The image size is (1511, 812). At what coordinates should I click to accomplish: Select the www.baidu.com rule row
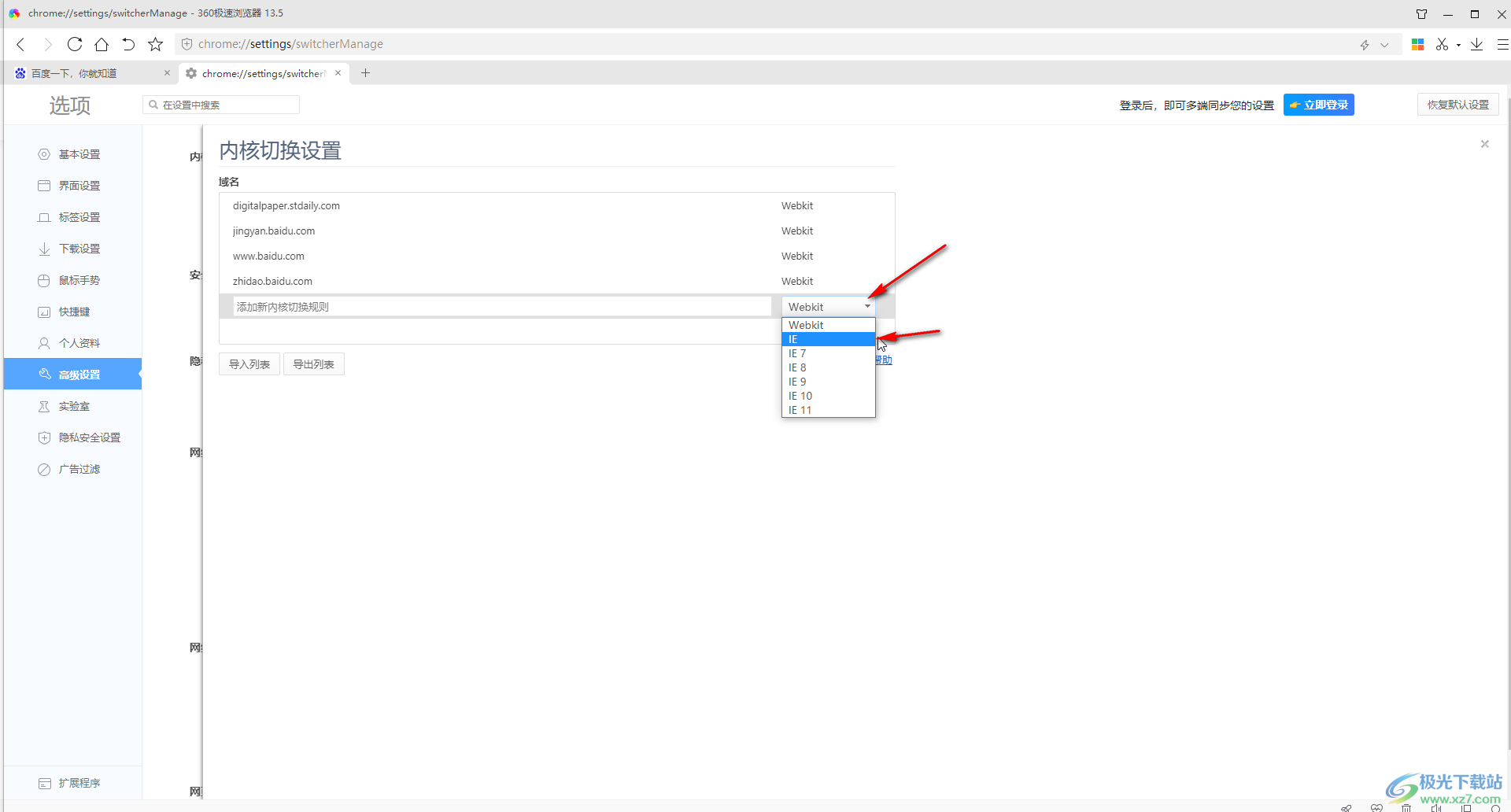click(x=556, y=256)
